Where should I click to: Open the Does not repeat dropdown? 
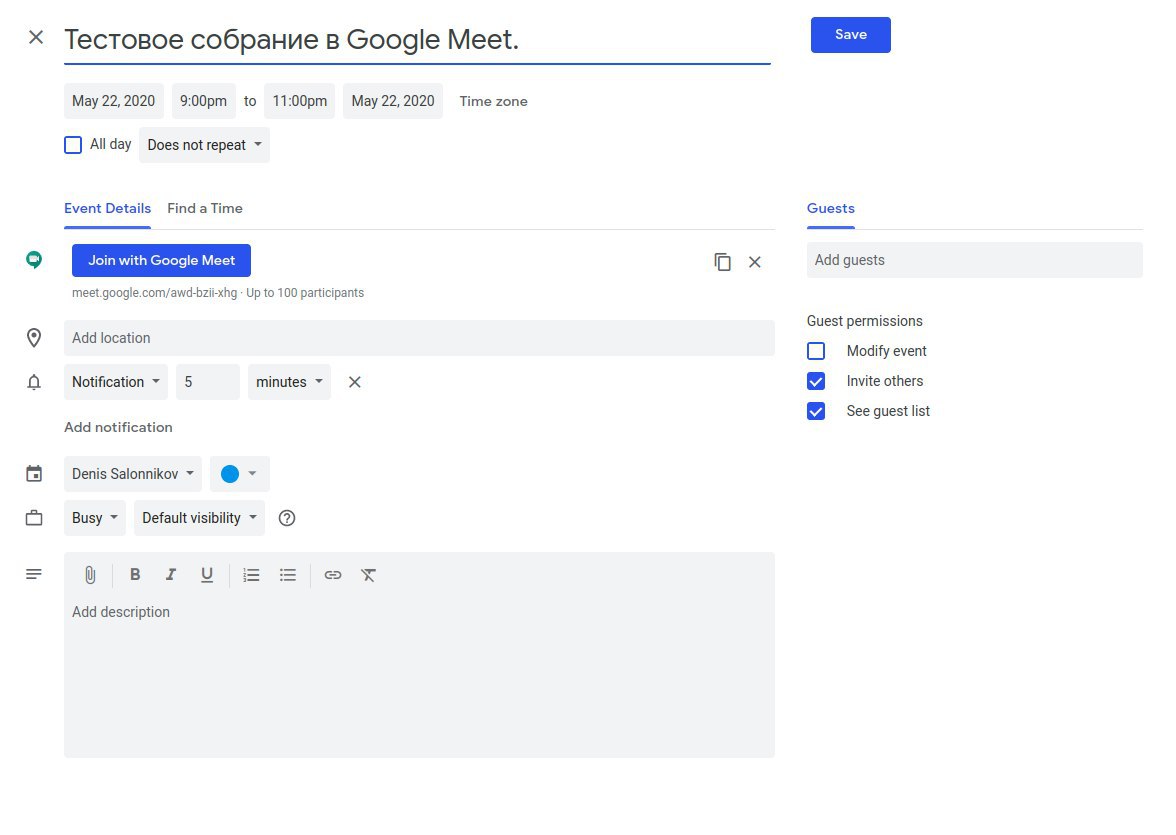tap(204, 145)
